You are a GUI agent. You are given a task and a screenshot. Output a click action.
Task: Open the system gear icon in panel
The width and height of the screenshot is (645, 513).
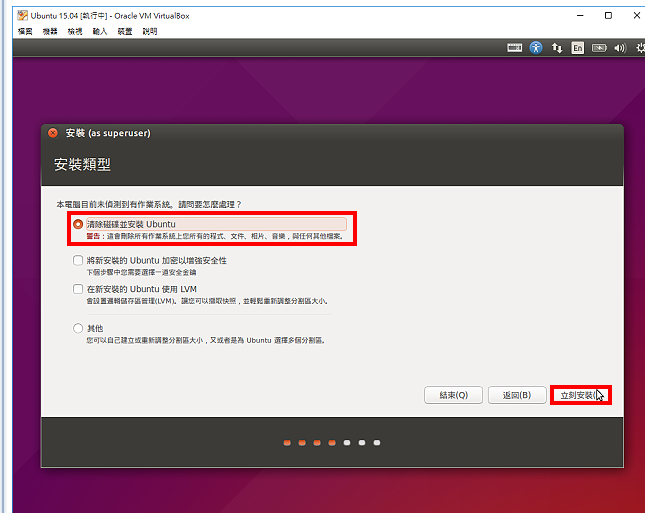(640, 48)
